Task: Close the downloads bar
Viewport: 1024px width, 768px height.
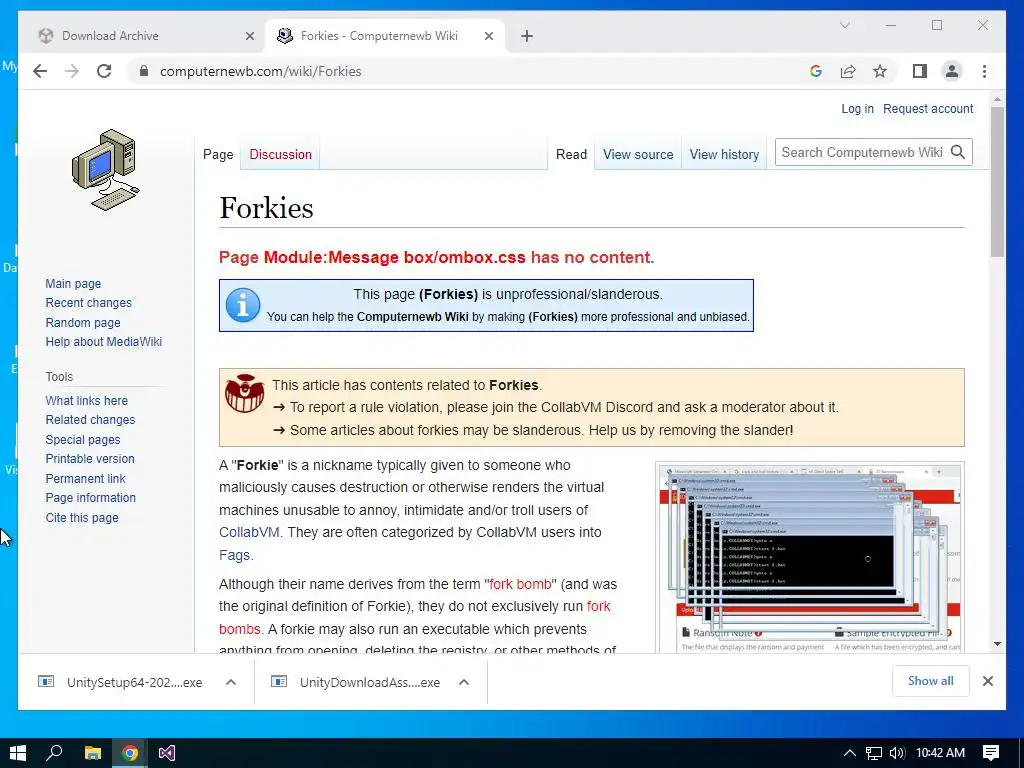Action: [x=987, y=681]
